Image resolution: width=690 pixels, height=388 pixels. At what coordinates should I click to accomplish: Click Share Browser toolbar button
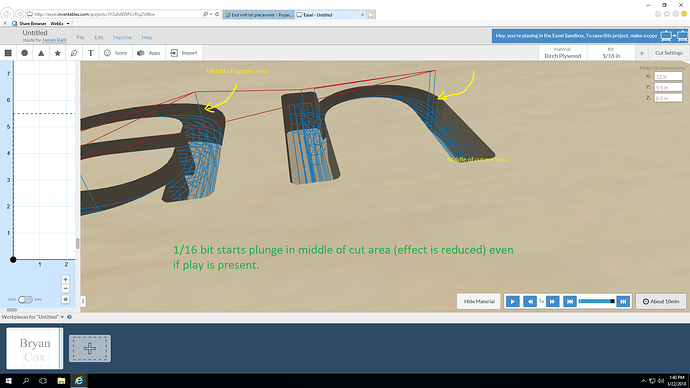[x=29, y=23]
